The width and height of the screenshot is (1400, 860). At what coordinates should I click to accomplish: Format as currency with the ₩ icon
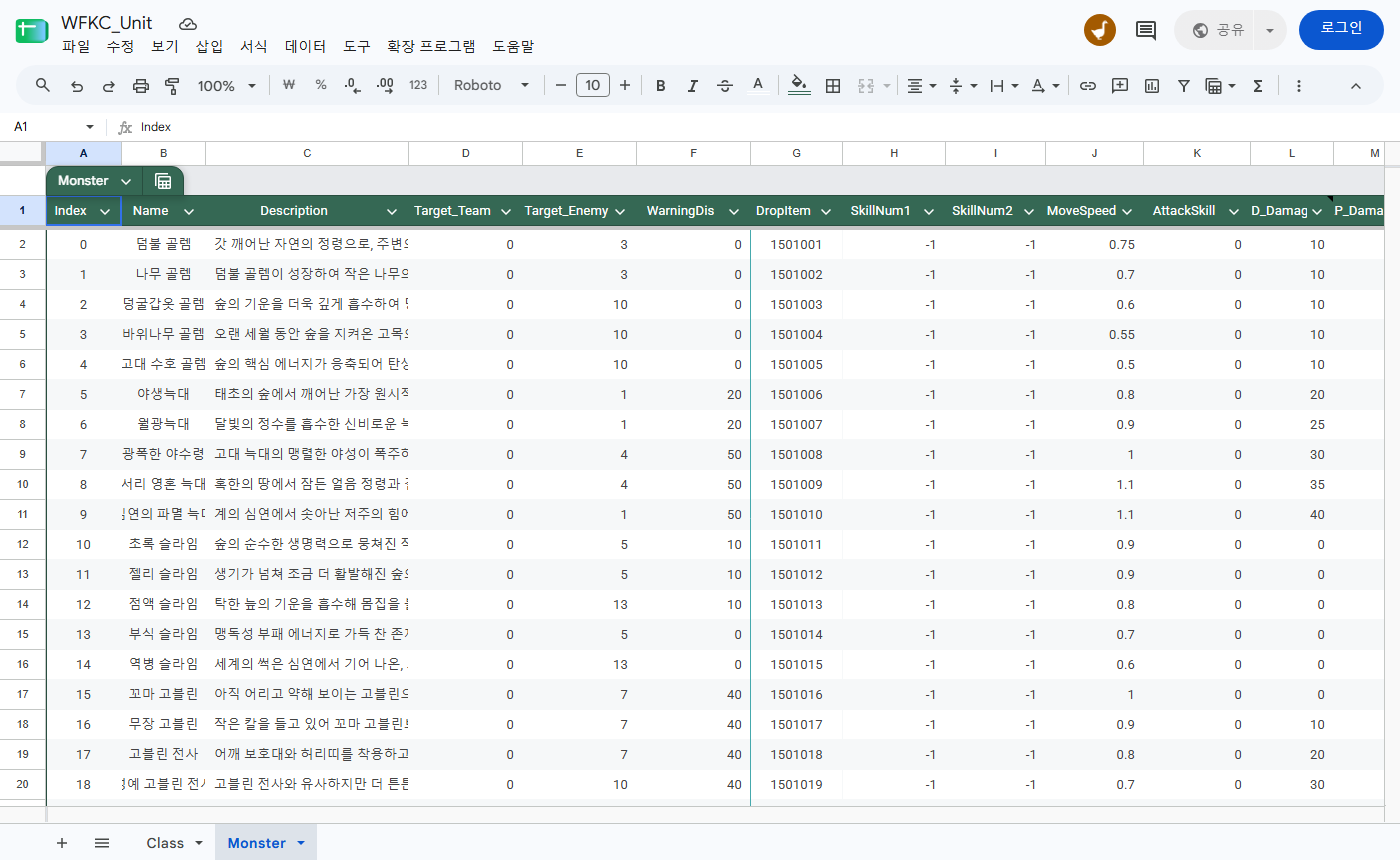click(289, 85)
